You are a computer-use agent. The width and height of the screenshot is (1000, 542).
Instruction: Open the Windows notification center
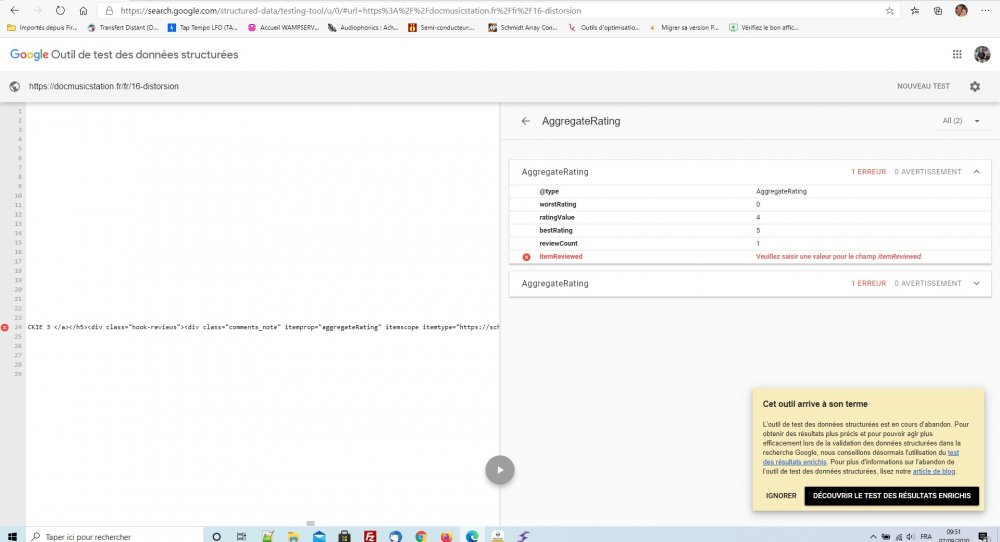(984, 536)
